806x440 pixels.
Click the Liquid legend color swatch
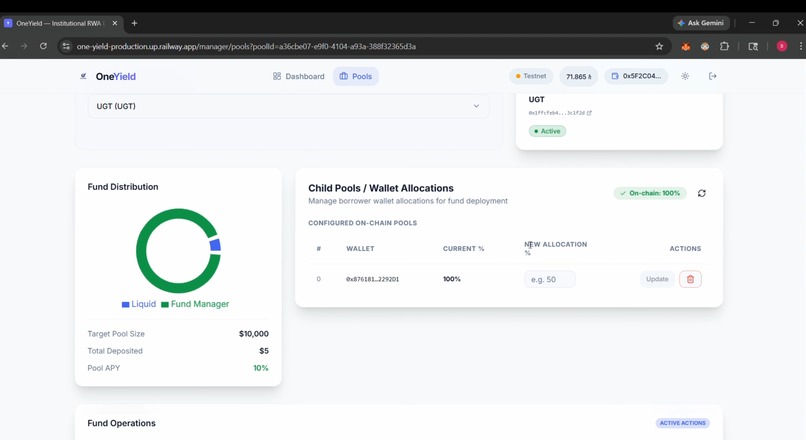125,304
